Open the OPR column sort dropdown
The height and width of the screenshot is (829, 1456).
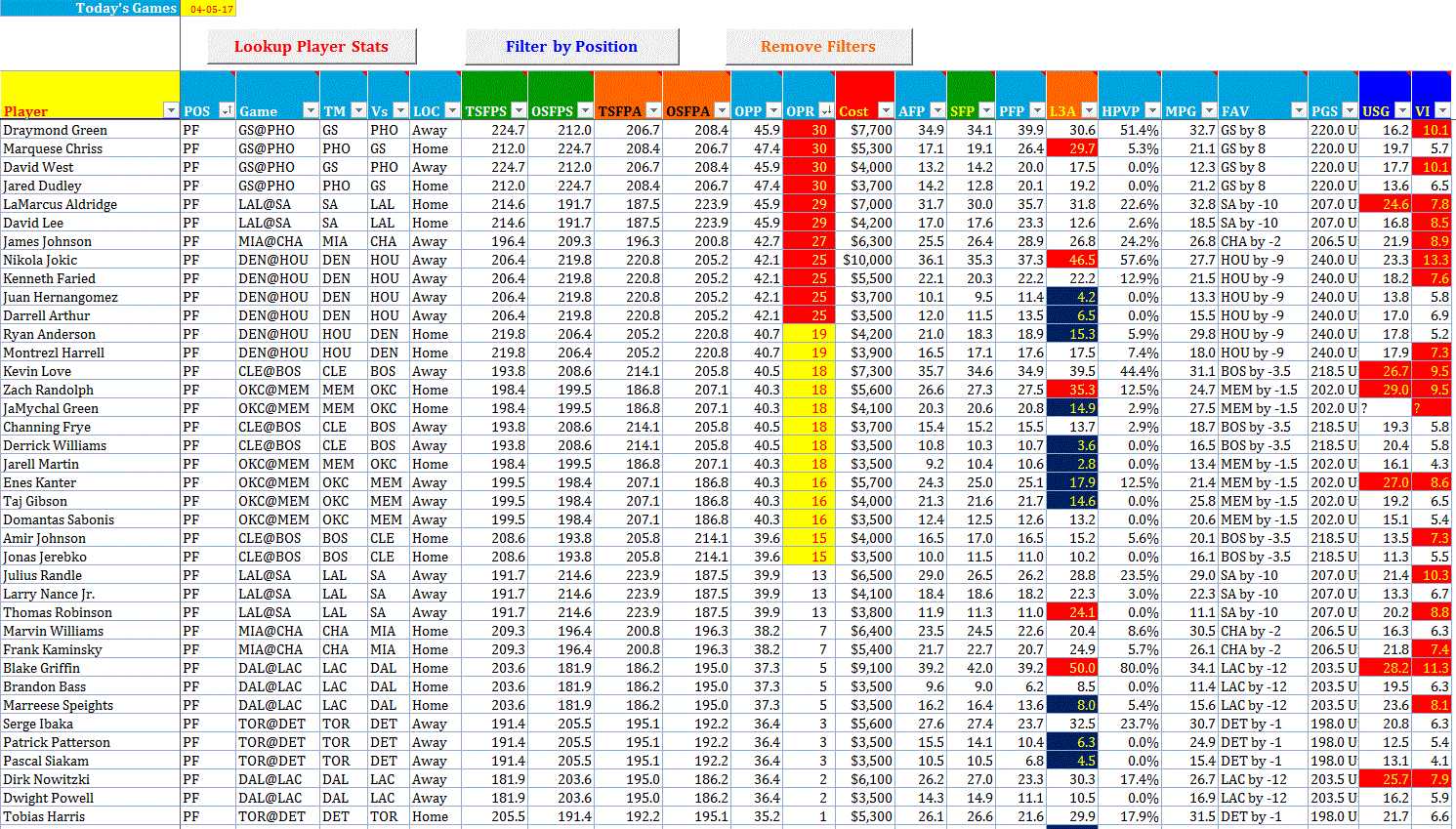click(826, 110)
